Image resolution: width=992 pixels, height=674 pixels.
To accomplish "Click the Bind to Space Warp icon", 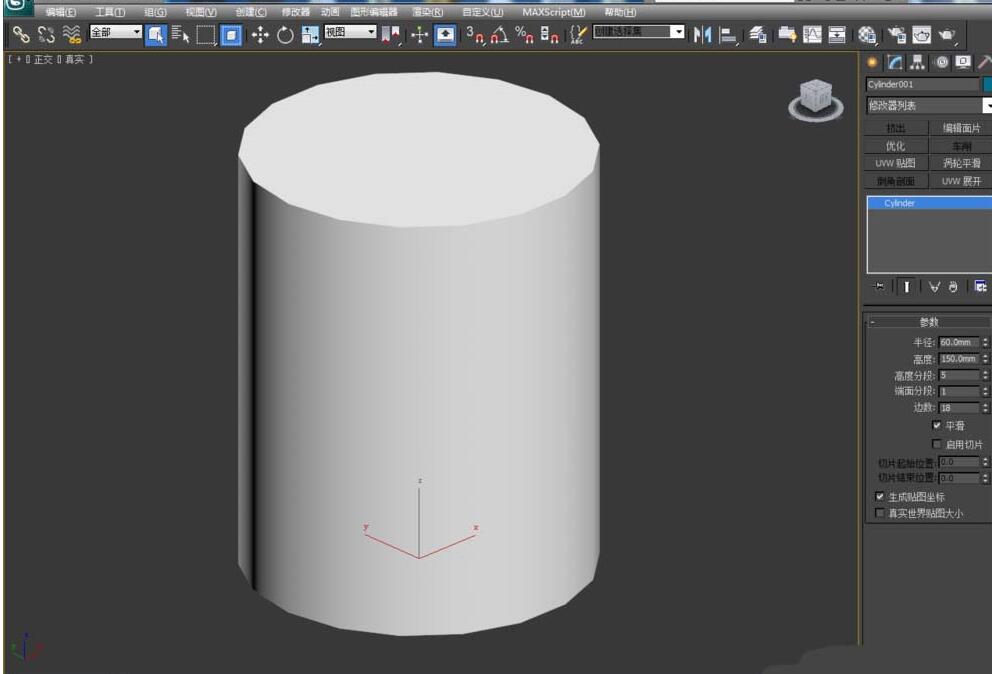I will point(71,35).
